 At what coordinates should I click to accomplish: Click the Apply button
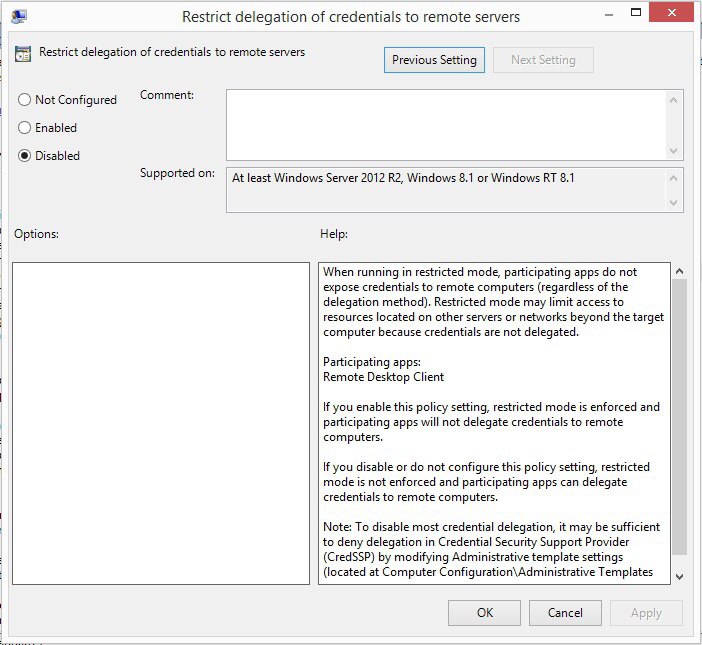(x=646, y=613)
